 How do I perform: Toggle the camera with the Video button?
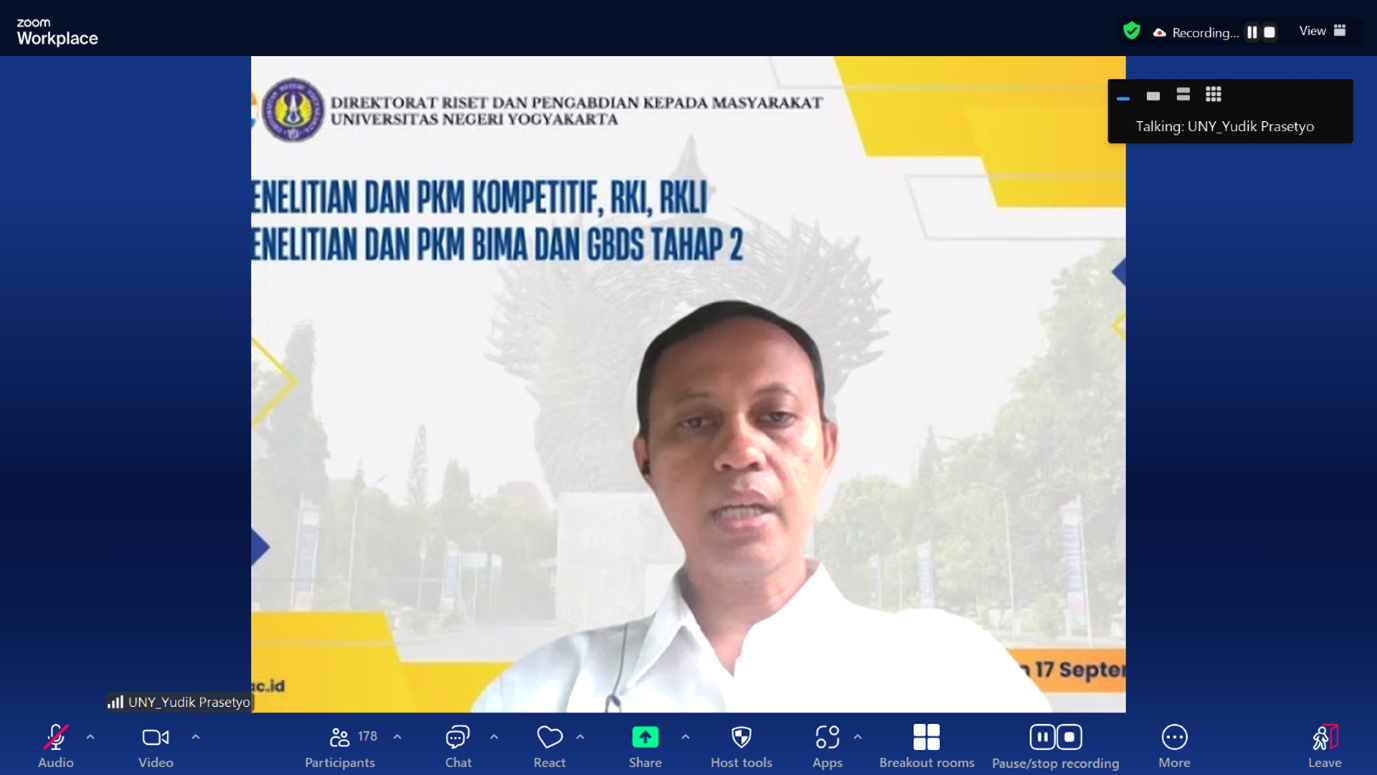click(x=155, y=745)
